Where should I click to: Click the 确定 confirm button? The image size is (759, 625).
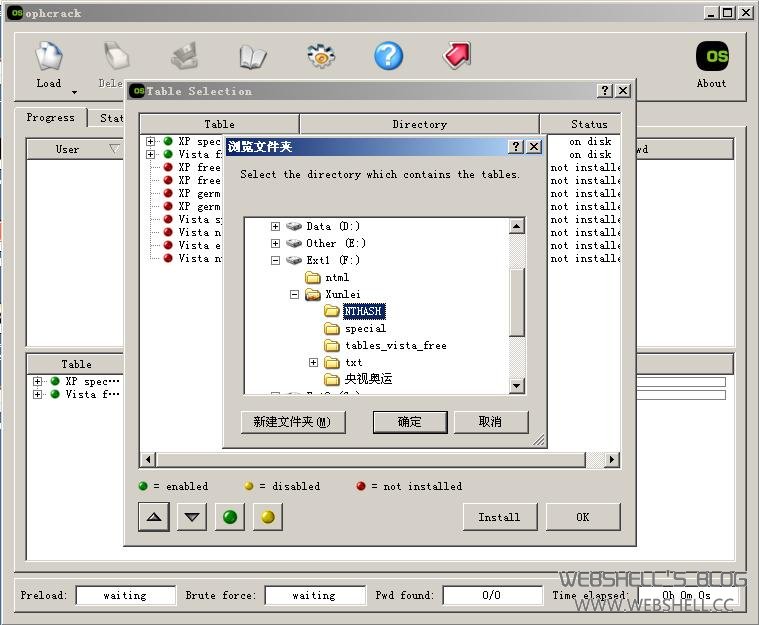coord(410,422)
